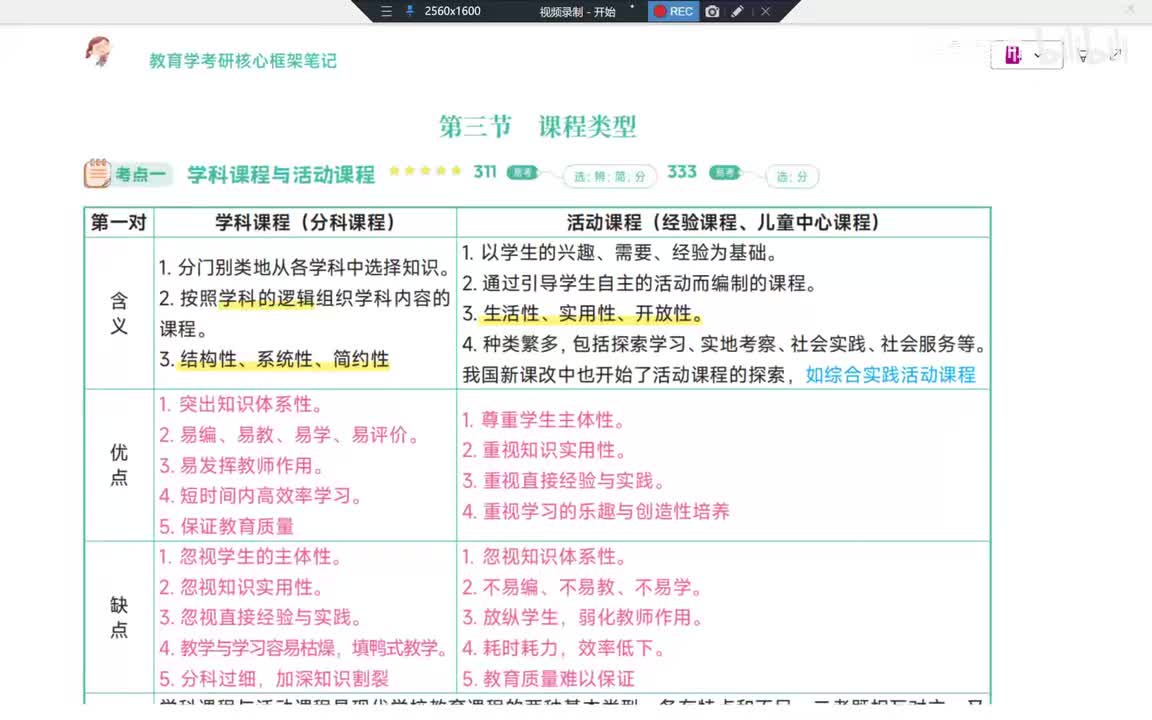Click the line 短时间内高效率学习

(261, 496)
